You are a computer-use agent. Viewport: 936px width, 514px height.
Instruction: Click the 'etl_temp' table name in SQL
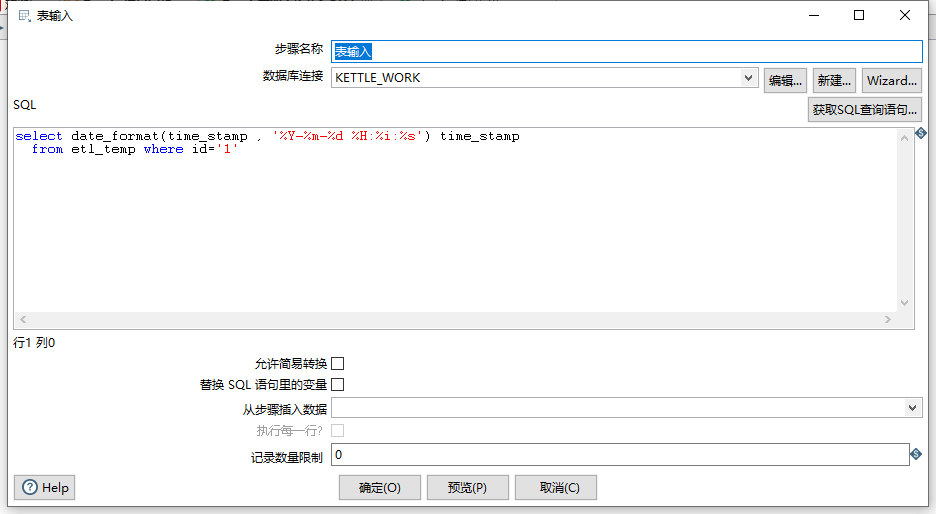103,149
